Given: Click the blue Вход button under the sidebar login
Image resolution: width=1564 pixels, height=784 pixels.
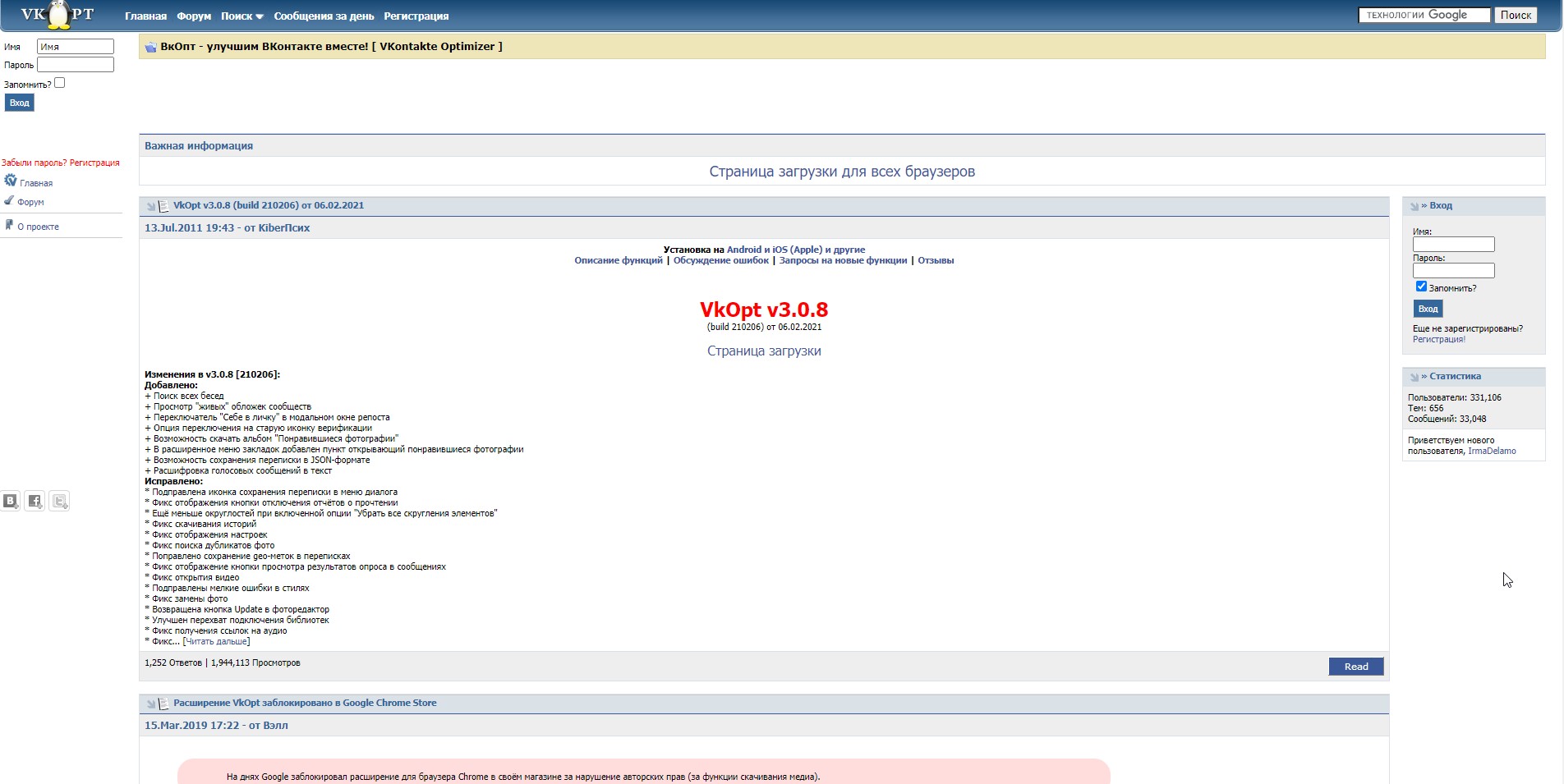Looking at the screenshot, I should click(20, 103).
